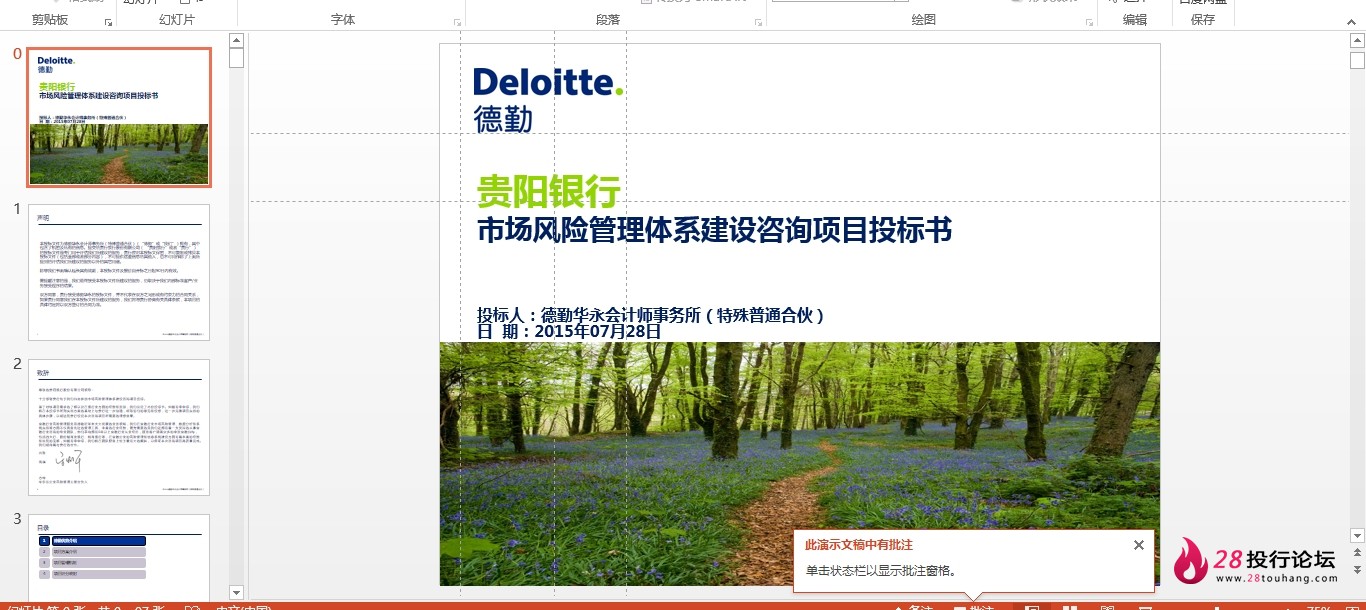Screen dimensions: 1366x610
Task: Click the 绘图 group label
Action: [924, 20]
